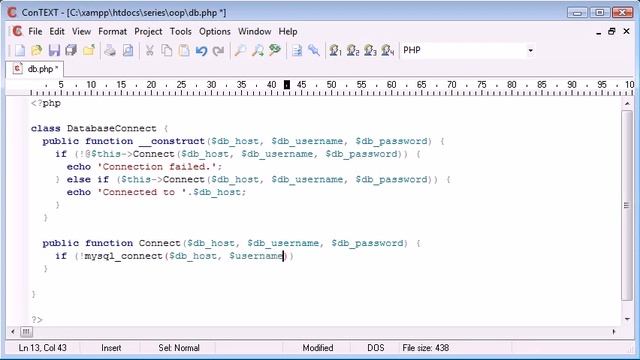Click the 'Insert' status bar entry
This screenshot has height=360, width=640.
[111, 348]
